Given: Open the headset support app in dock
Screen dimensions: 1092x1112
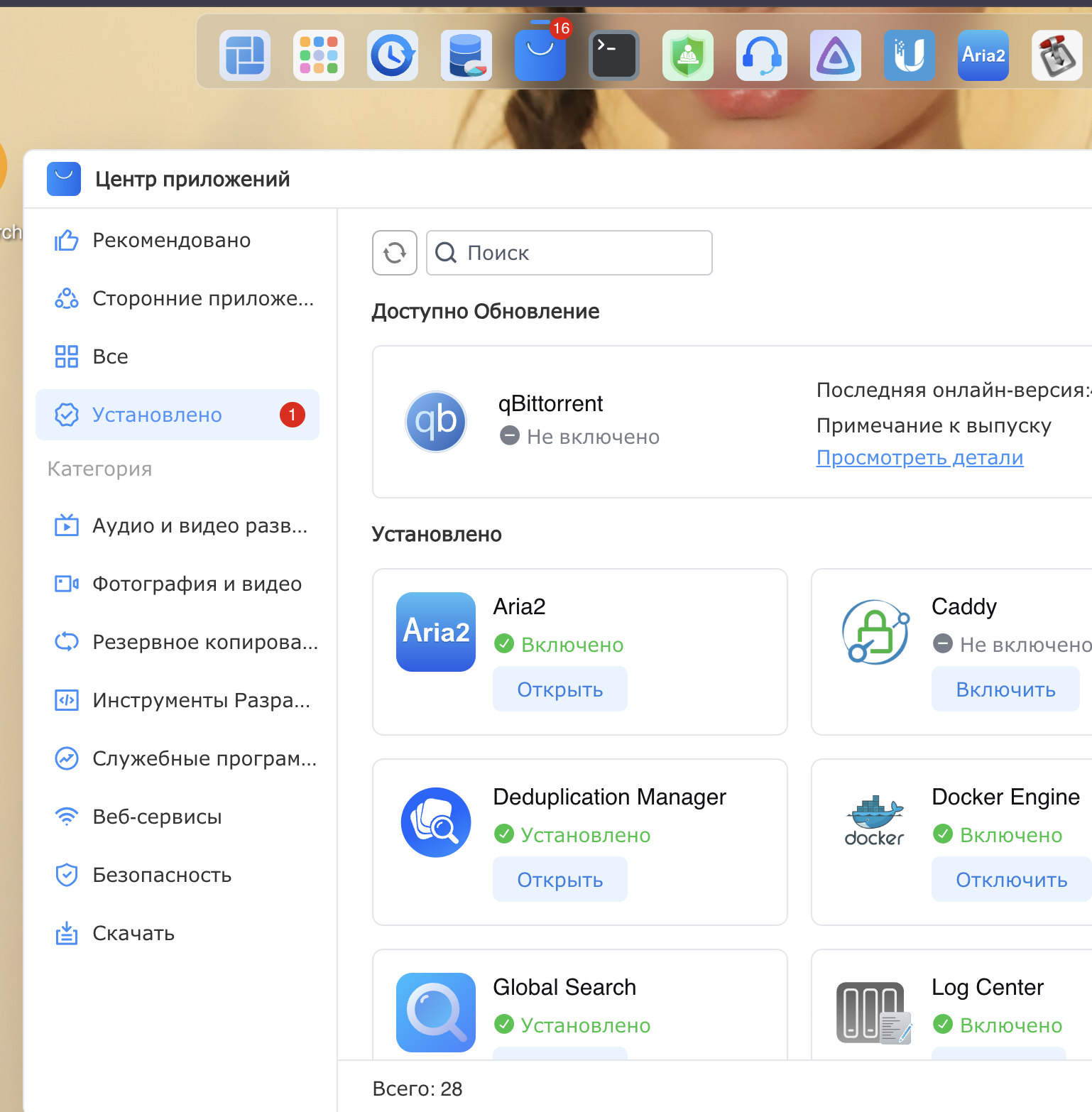Looking at the screenshot, I should pyautogui.click(x=762, y=55).
